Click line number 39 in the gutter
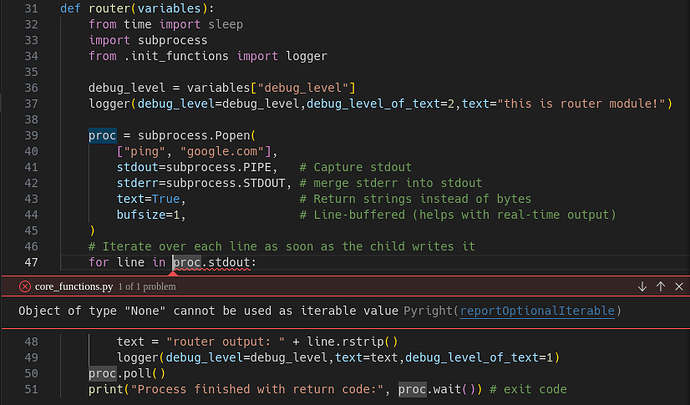The height and width of the screenshot is (405, 690). (x=31, y=135)
